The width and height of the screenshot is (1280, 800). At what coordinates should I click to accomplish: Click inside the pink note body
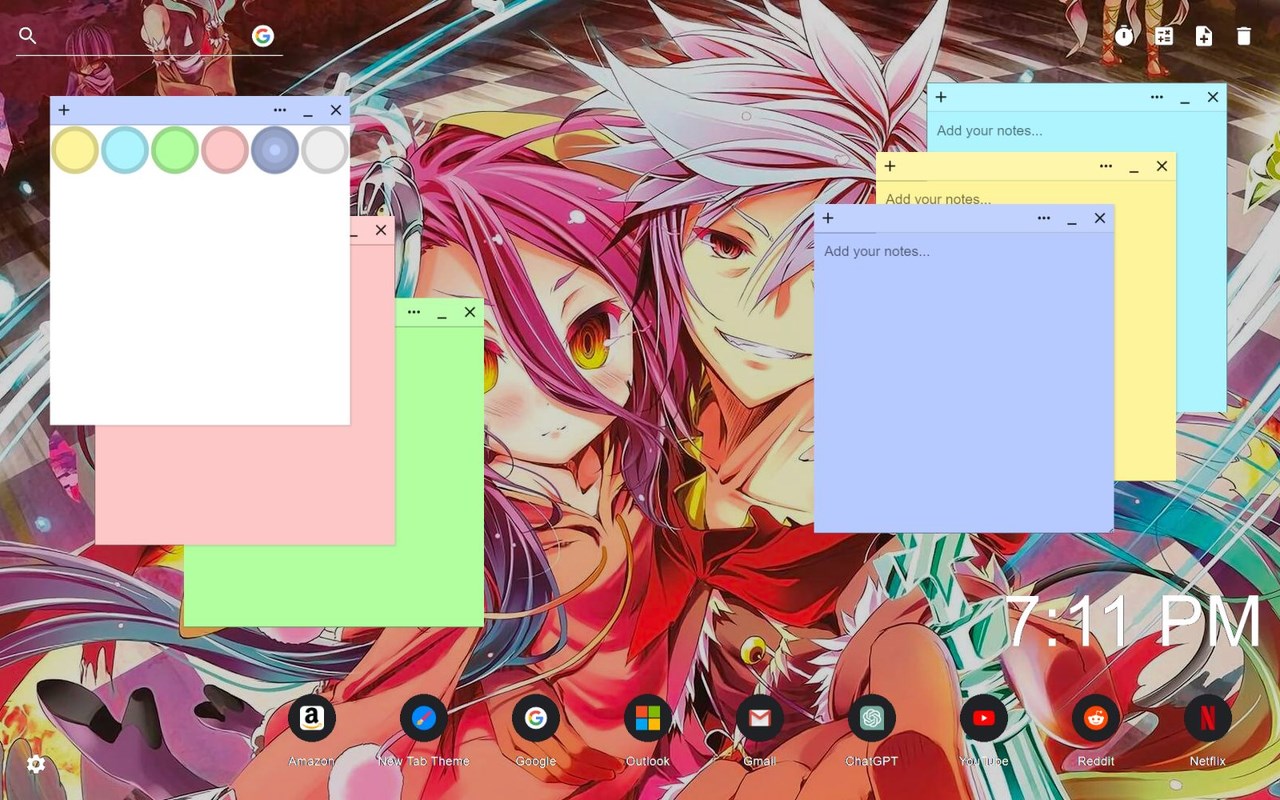coord(245,485)
